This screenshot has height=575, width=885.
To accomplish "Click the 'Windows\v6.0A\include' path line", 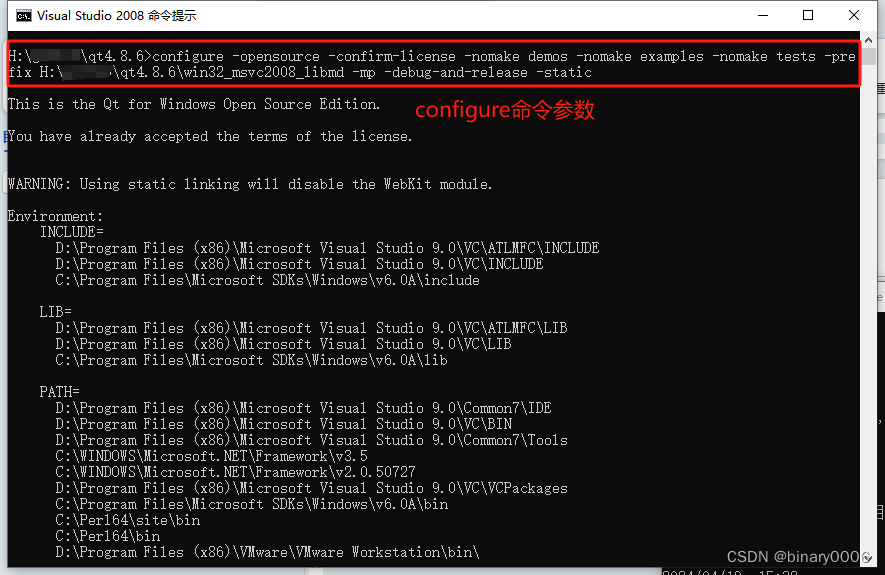I will click(x=268, y=280).
